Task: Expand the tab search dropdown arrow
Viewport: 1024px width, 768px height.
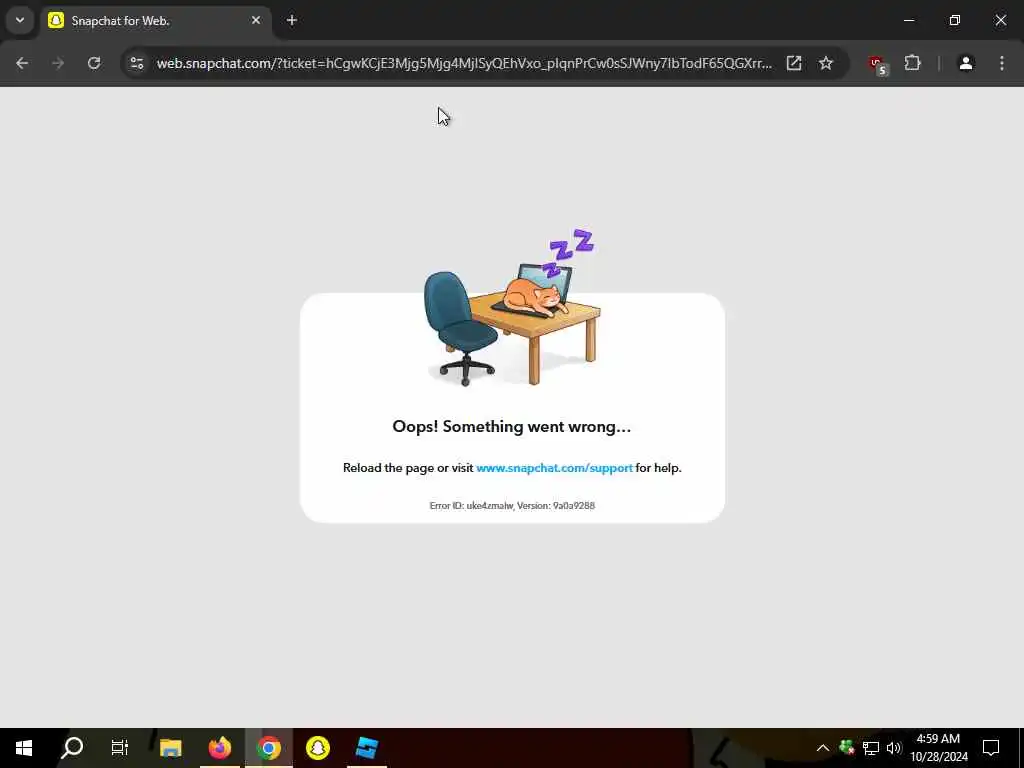Action: point(20,20)
